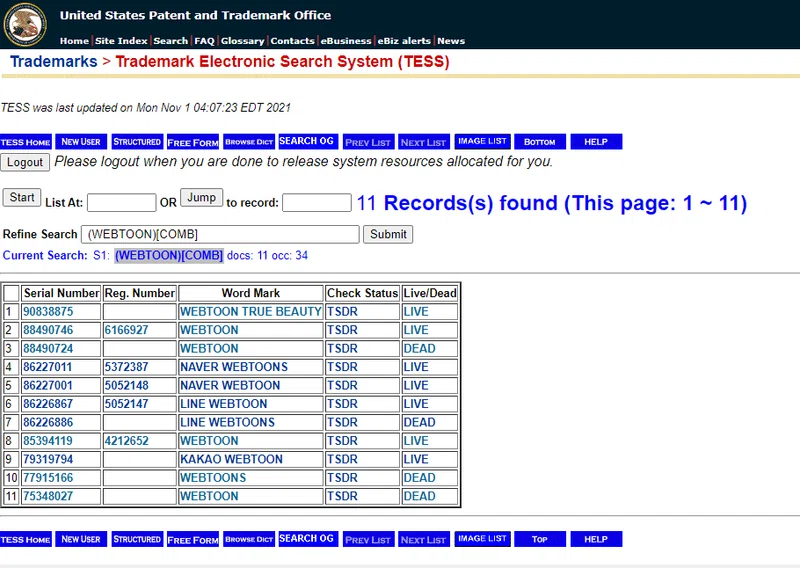This screenshot has width=800, height=568.
Task: Focus the Refine Search text box
Action: click(x=220, y=234)
